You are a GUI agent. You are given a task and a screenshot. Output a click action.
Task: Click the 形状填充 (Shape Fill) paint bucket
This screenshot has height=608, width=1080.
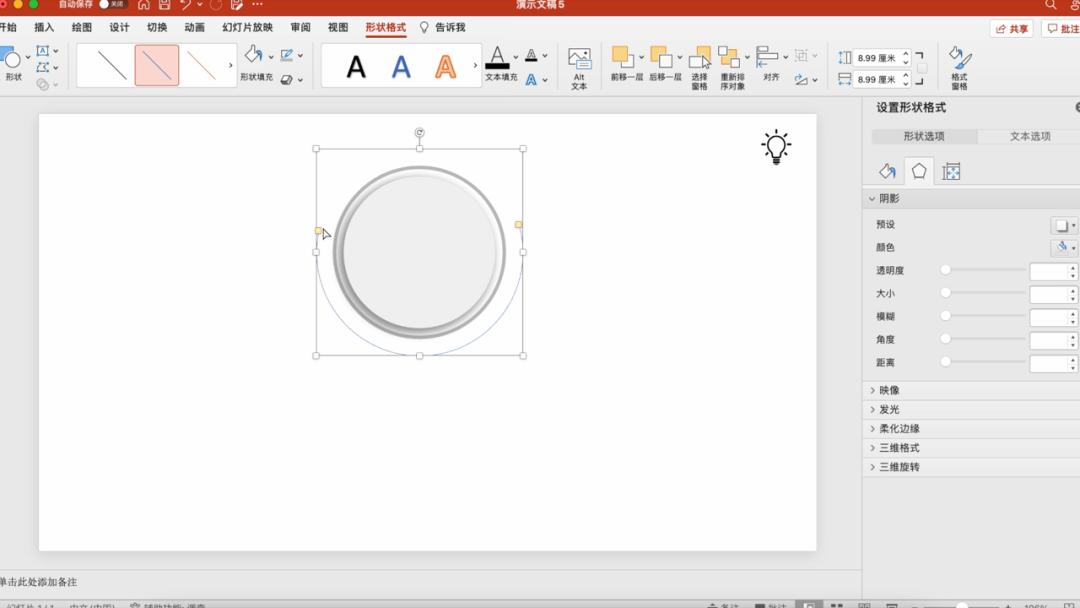253,58
